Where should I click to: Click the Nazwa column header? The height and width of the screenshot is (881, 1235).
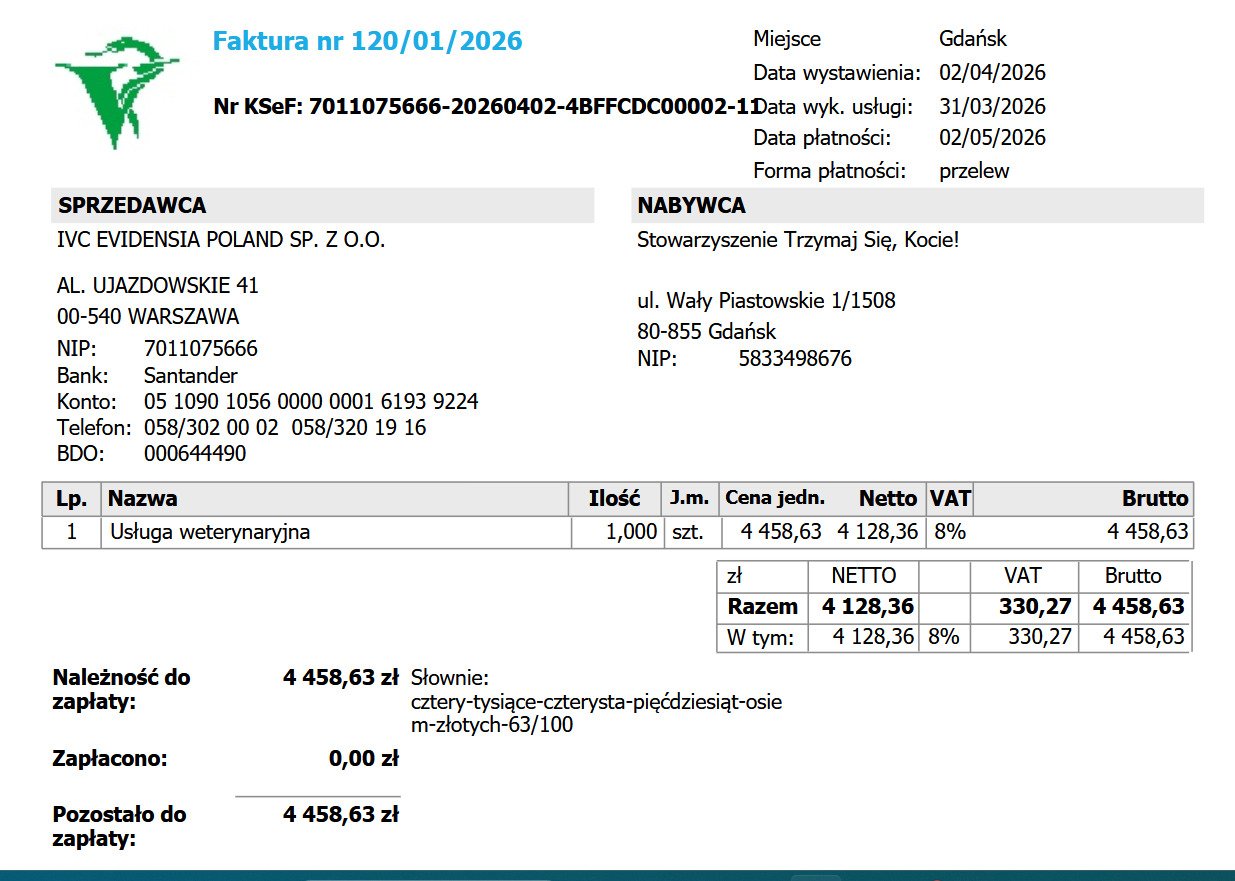(336, 498)
